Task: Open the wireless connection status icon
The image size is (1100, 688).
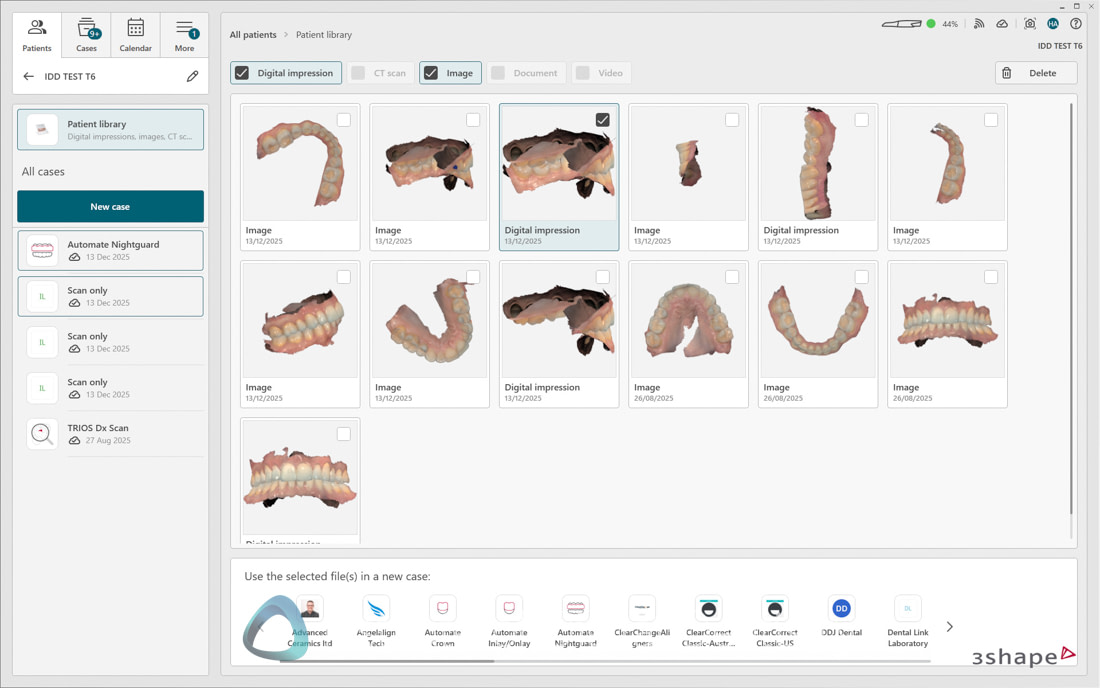Action: 979,23
